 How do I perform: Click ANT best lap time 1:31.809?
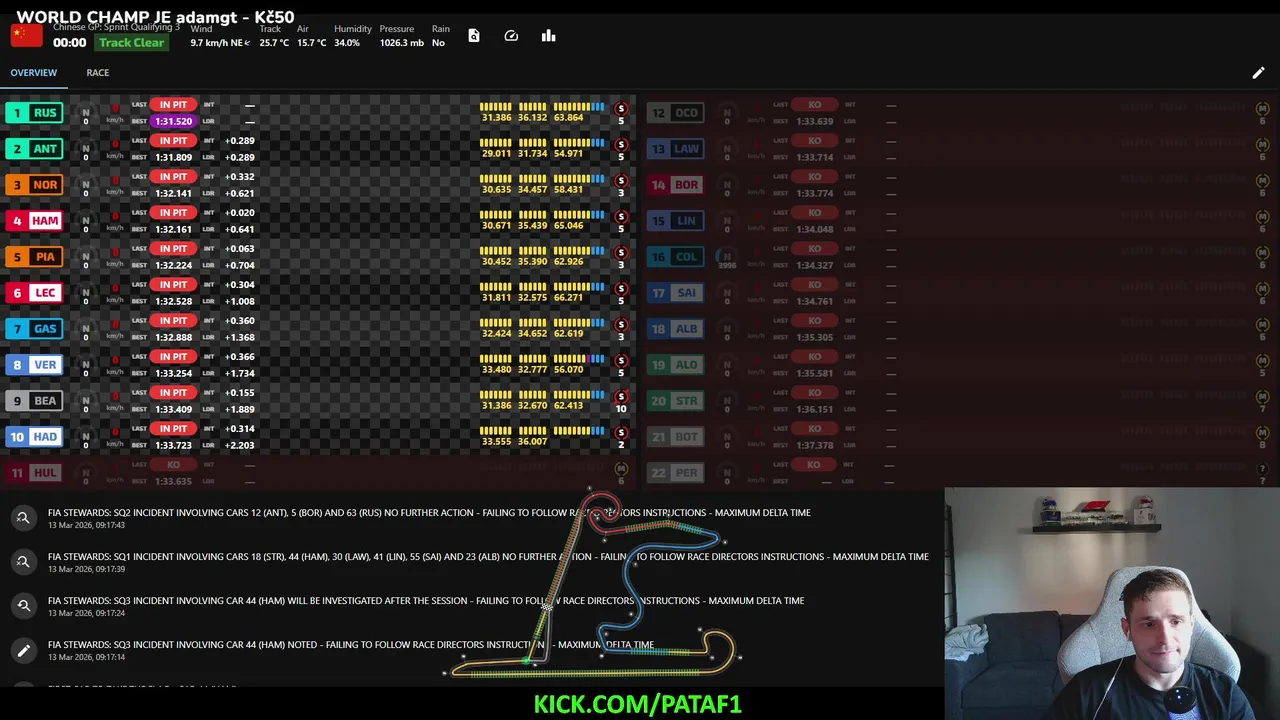[x=173, y=157]
